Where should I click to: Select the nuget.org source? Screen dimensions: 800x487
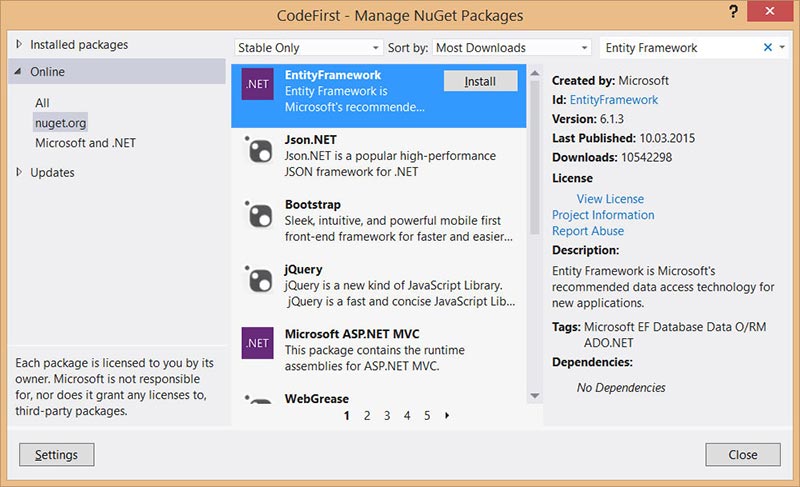(x=60, y=123)
